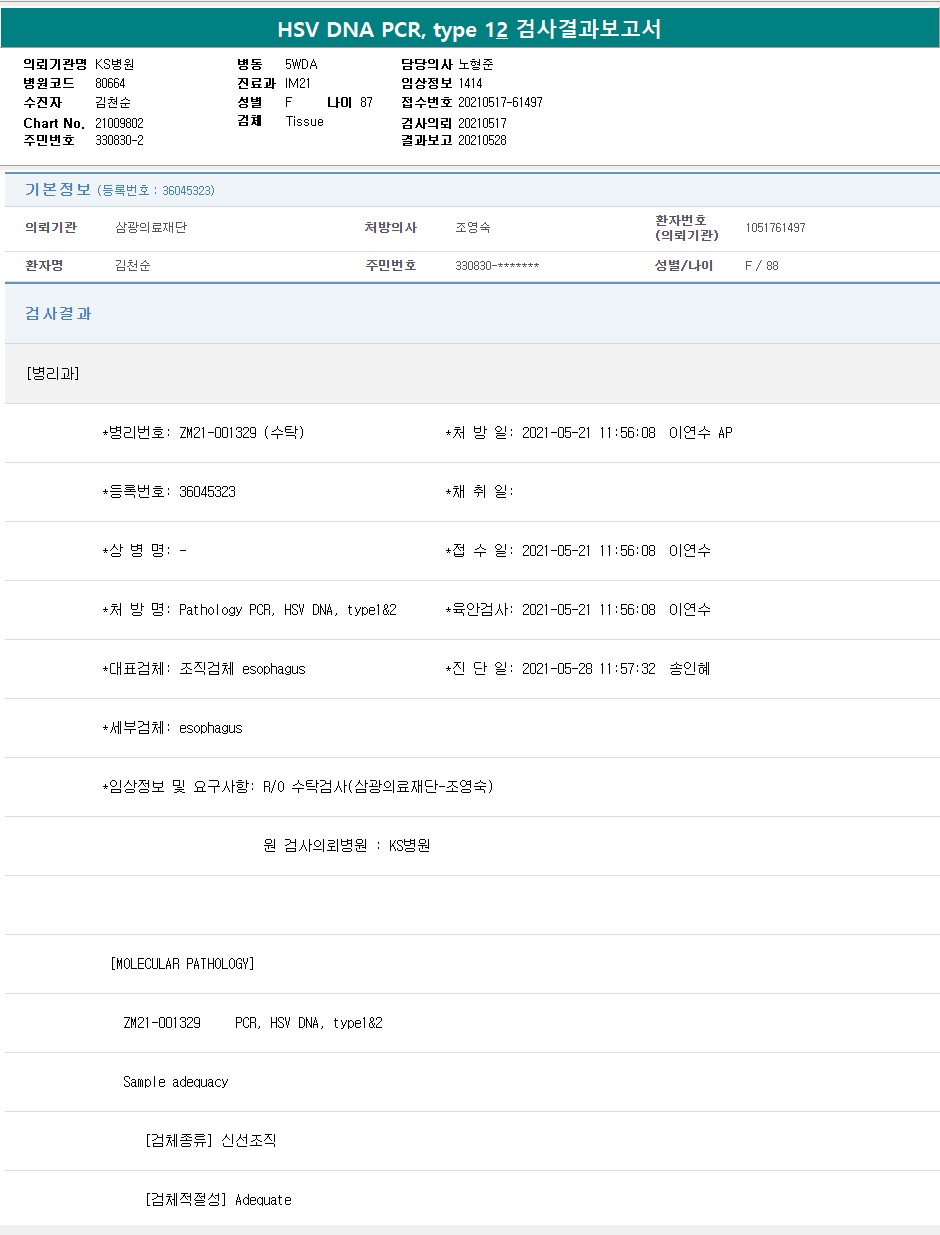940x1235 pixels.
Task: Select the 진료과 value IM21
Action: point(298,83)
